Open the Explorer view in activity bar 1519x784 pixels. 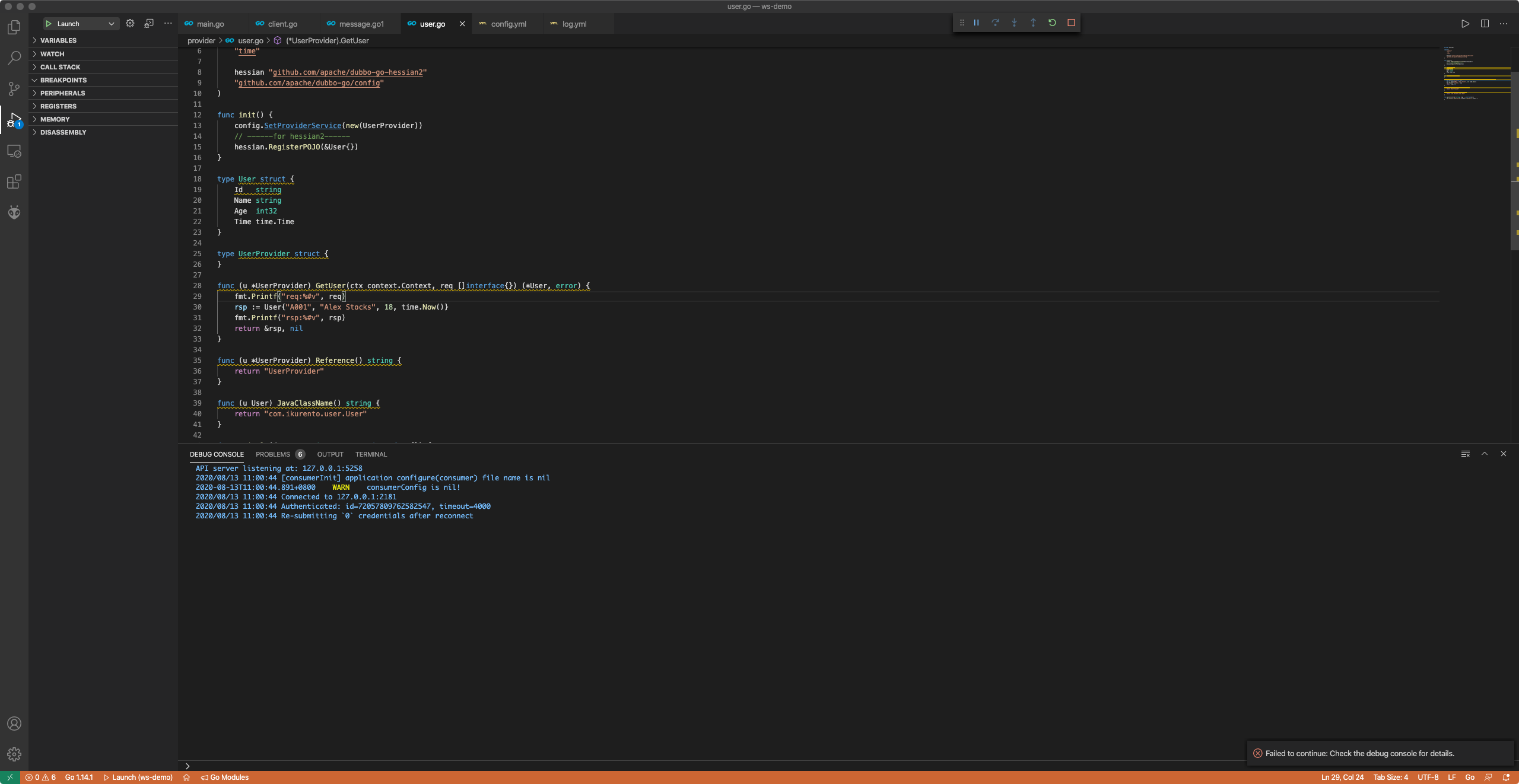click(x=14, y=27)
